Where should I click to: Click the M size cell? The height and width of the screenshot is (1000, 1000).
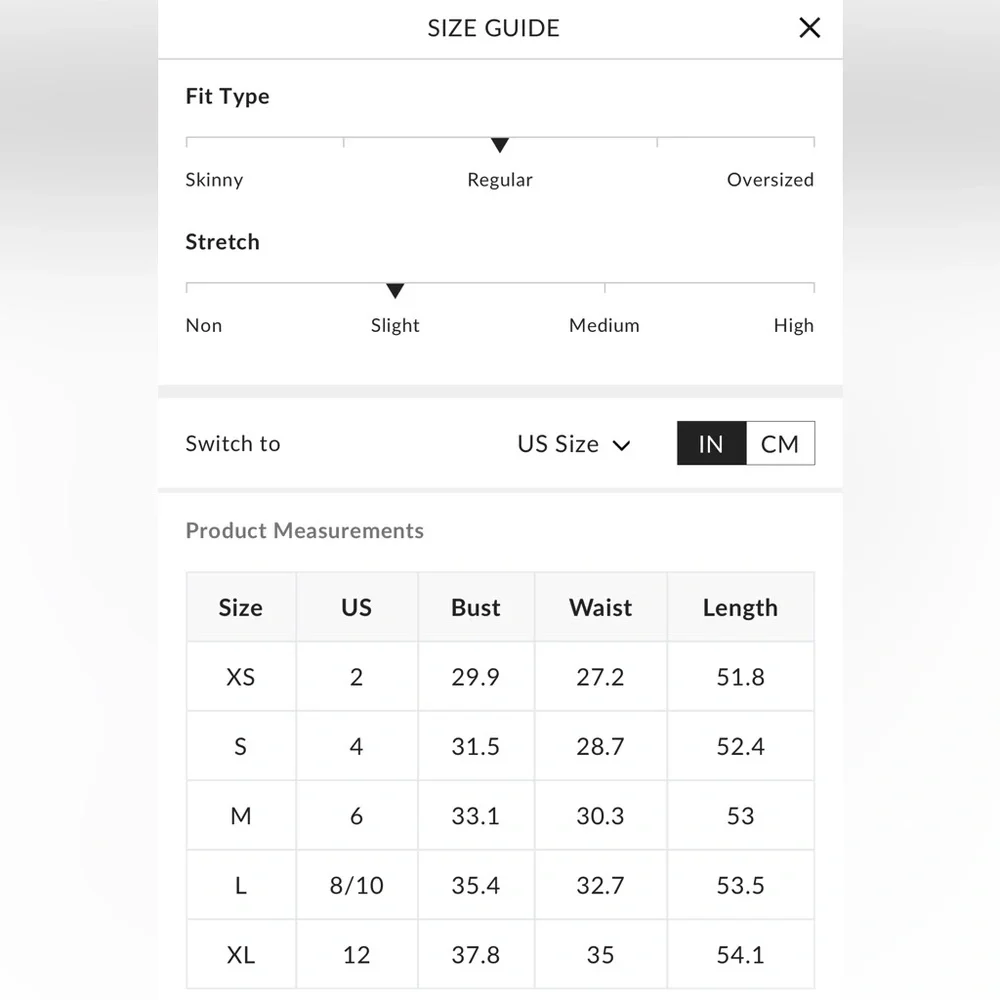241,816
